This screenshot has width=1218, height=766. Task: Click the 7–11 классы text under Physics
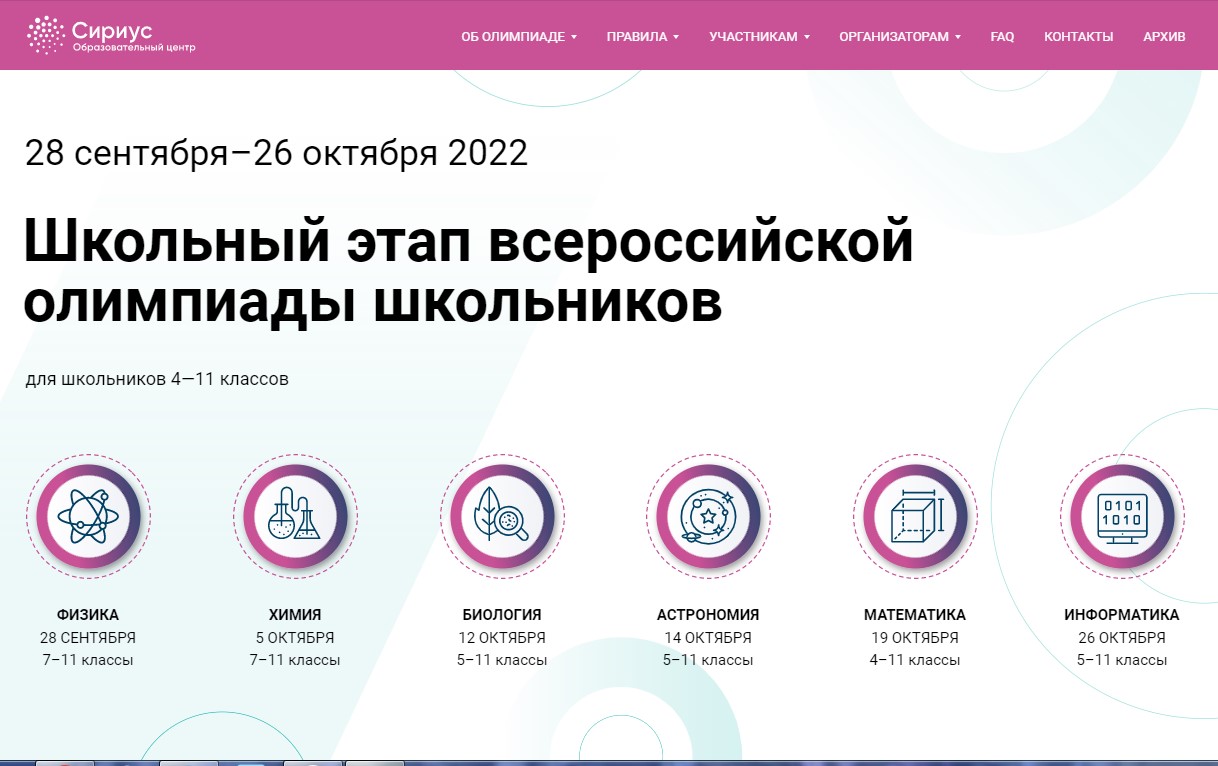click(x=88, y=660)
